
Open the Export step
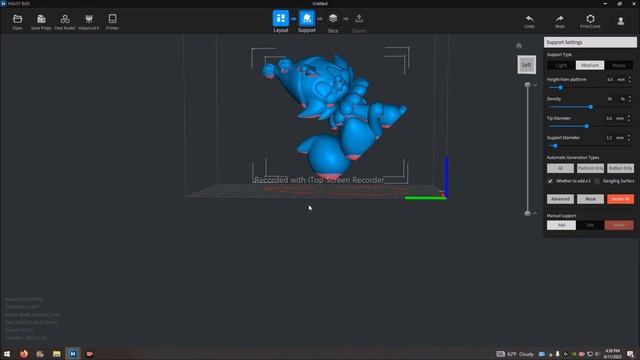pyautogui.click(x=359, y=22)
